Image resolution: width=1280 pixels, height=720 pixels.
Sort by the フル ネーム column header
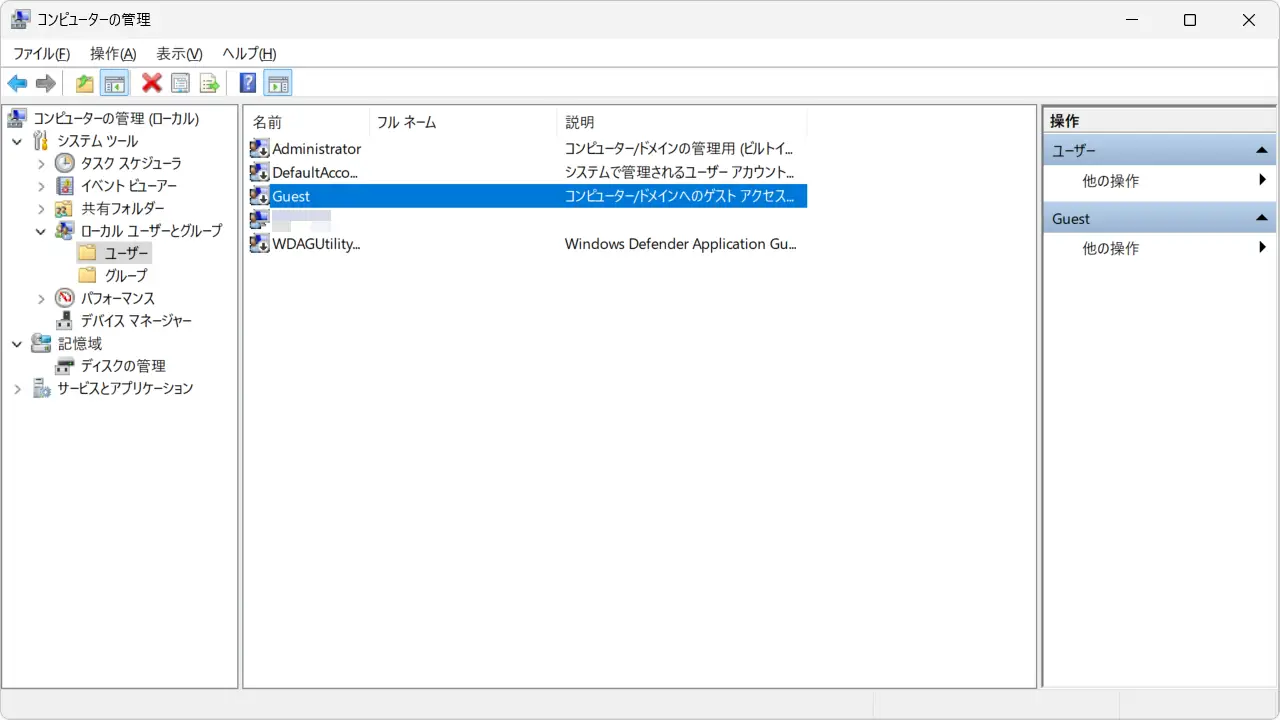(463, 122)
